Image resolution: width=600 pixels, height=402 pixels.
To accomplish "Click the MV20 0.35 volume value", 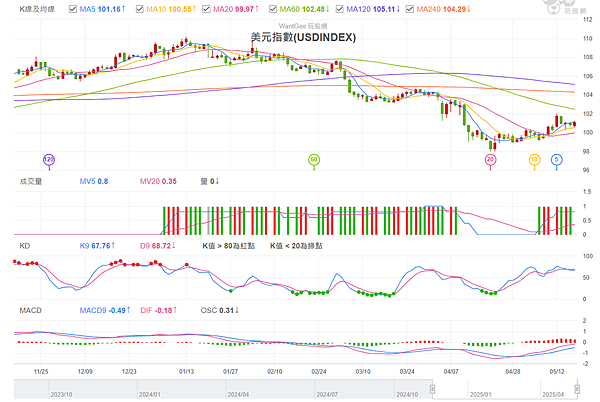I will click(x=158, y=181).
